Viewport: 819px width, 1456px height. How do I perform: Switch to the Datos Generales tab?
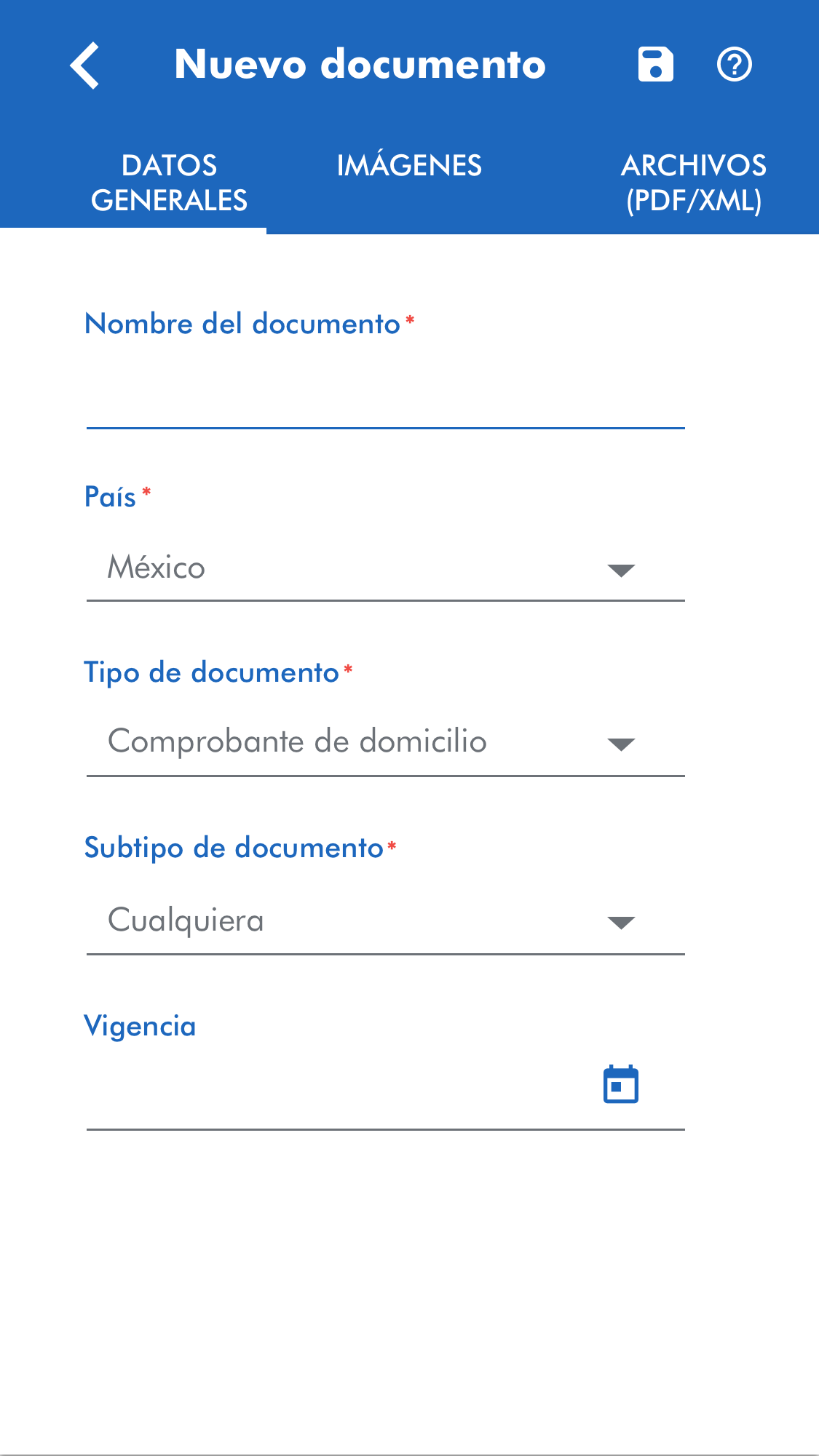(x=169, y=183)
